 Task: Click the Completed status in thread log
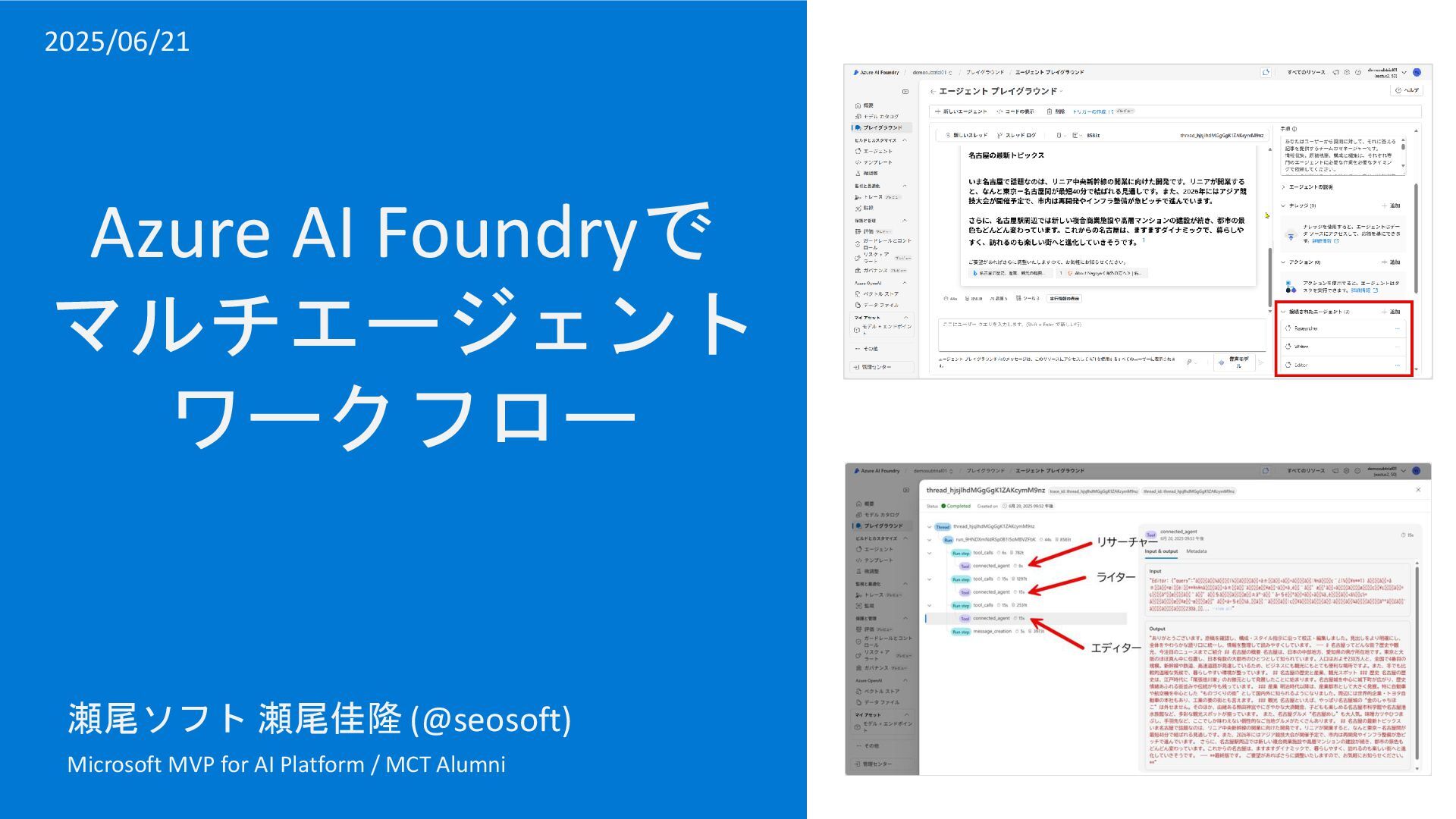pyautogui.click(x=955, y=506)
